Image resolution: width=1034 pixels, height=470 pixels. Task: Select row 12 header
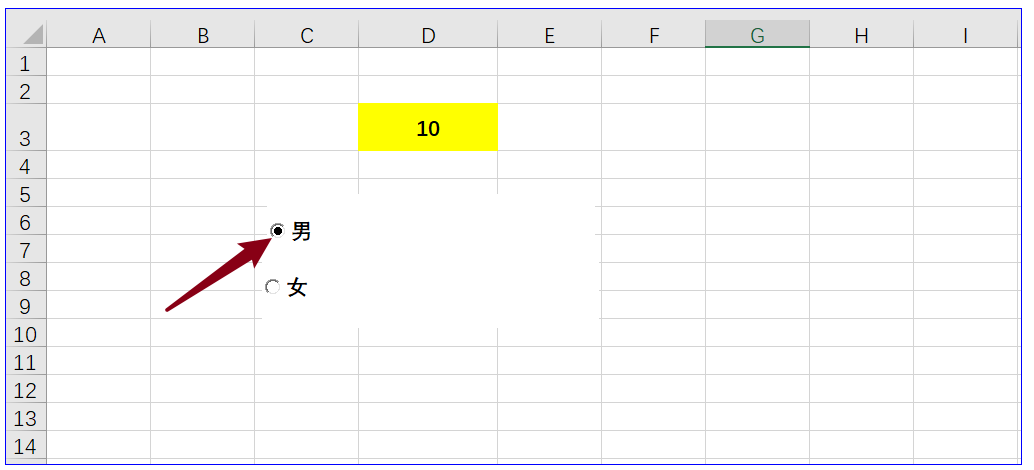click(x=28, y=389)
